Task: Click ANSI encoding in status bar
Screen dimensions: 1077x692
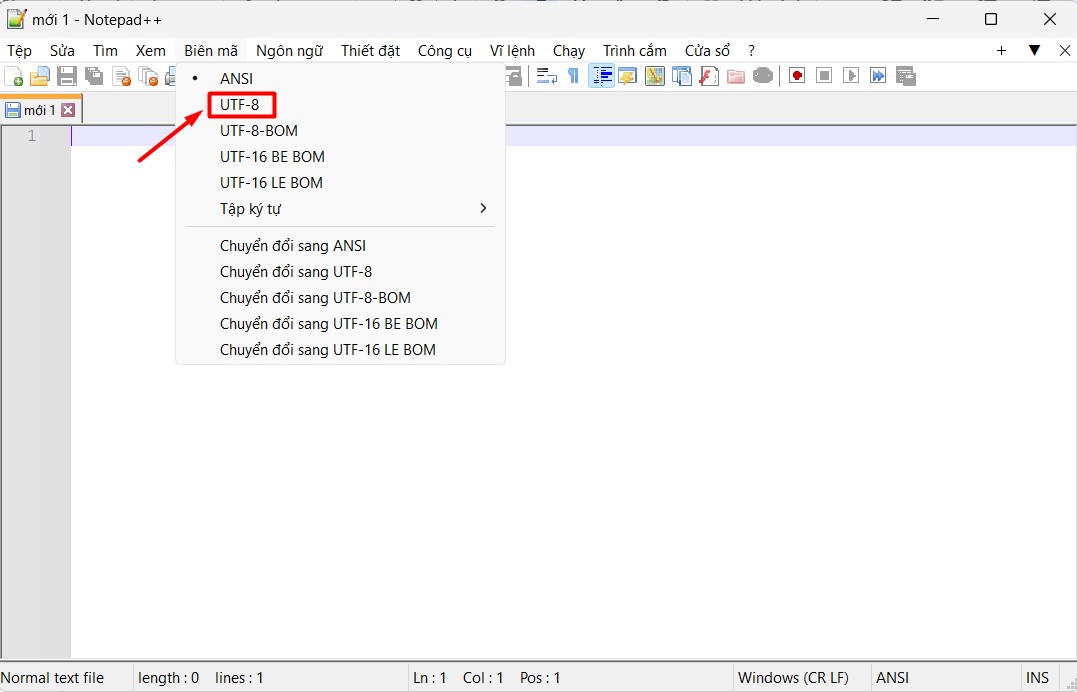Action: coord(892,678)
